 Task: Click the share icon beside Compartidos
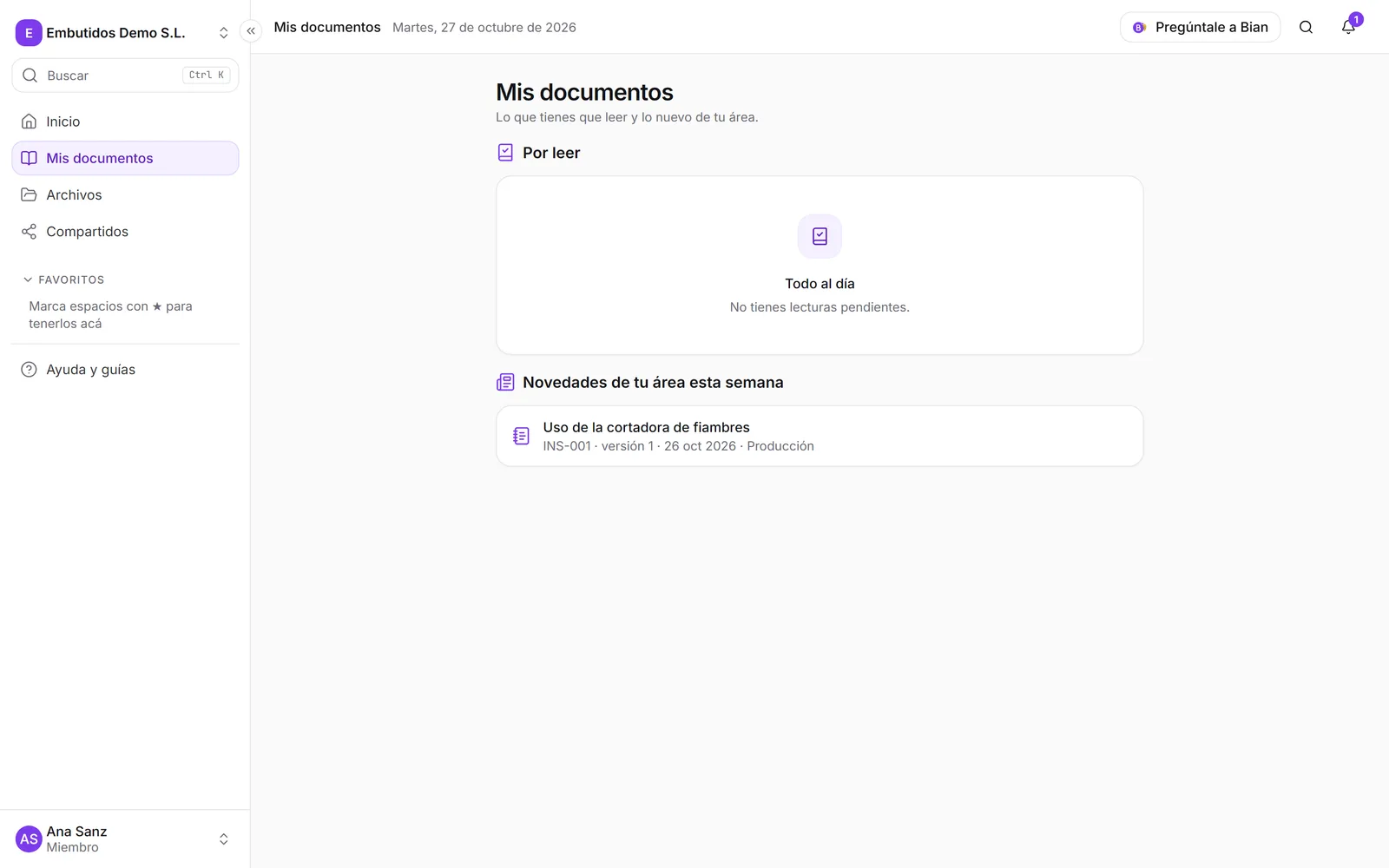pyautogui.click(x=29, y=232)
